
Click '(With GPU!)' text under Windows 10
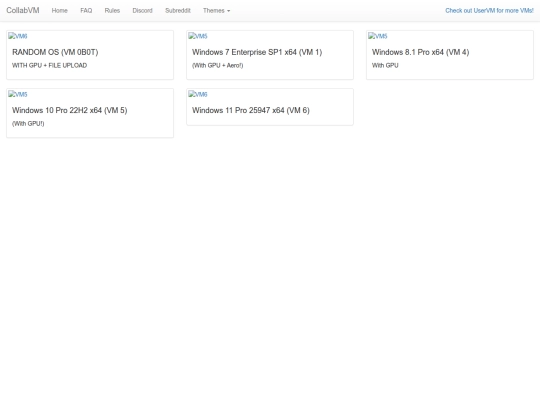28,124
